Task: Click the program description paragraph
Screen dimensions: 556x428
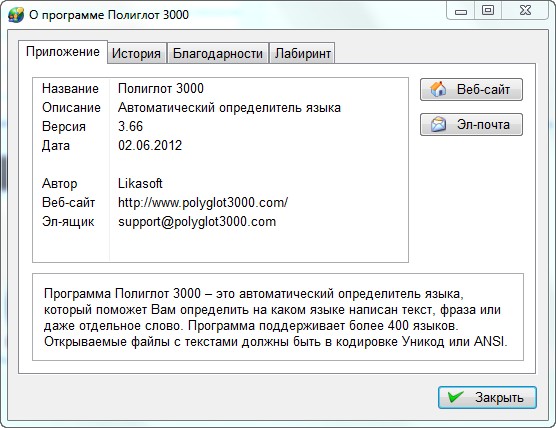Action: click(276, 318)
